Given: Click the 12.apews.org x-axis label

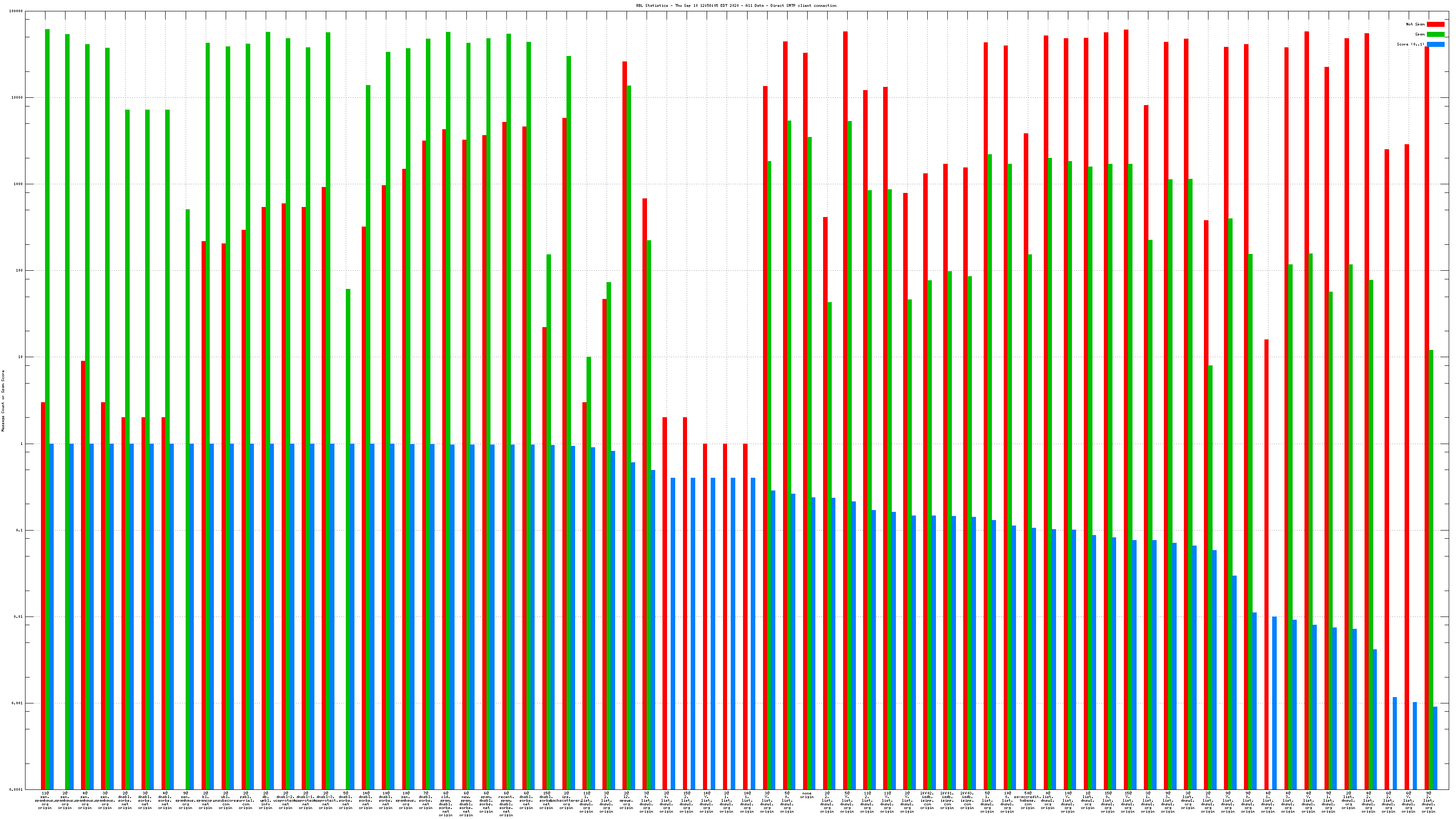Looking at the screenshot, I should 626,800.
